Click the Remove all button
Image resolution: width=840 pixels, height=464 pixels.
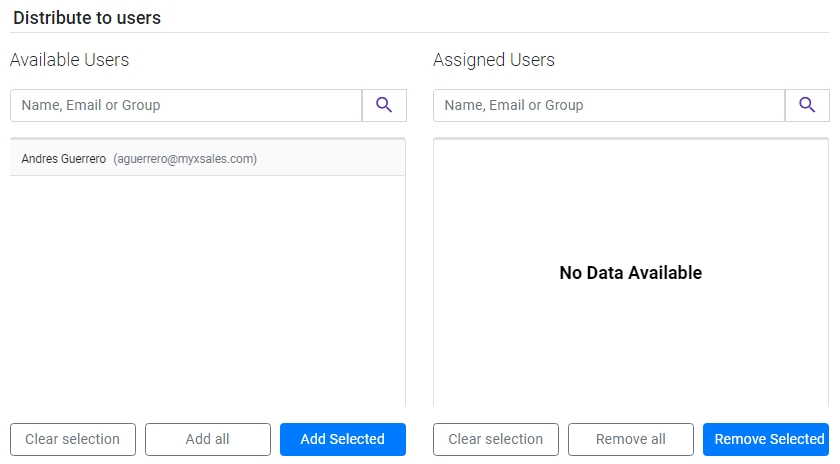click(631, 439)
